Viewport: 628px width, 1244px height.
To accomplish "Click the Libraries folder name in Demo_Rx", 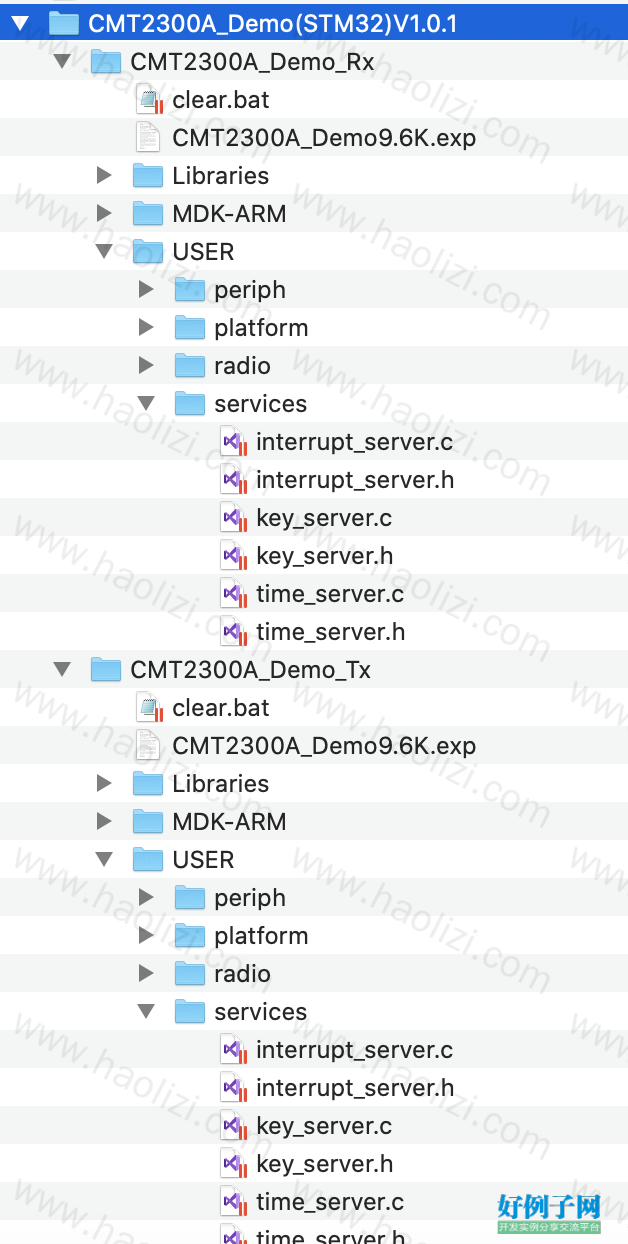I will tap(220, 176).
